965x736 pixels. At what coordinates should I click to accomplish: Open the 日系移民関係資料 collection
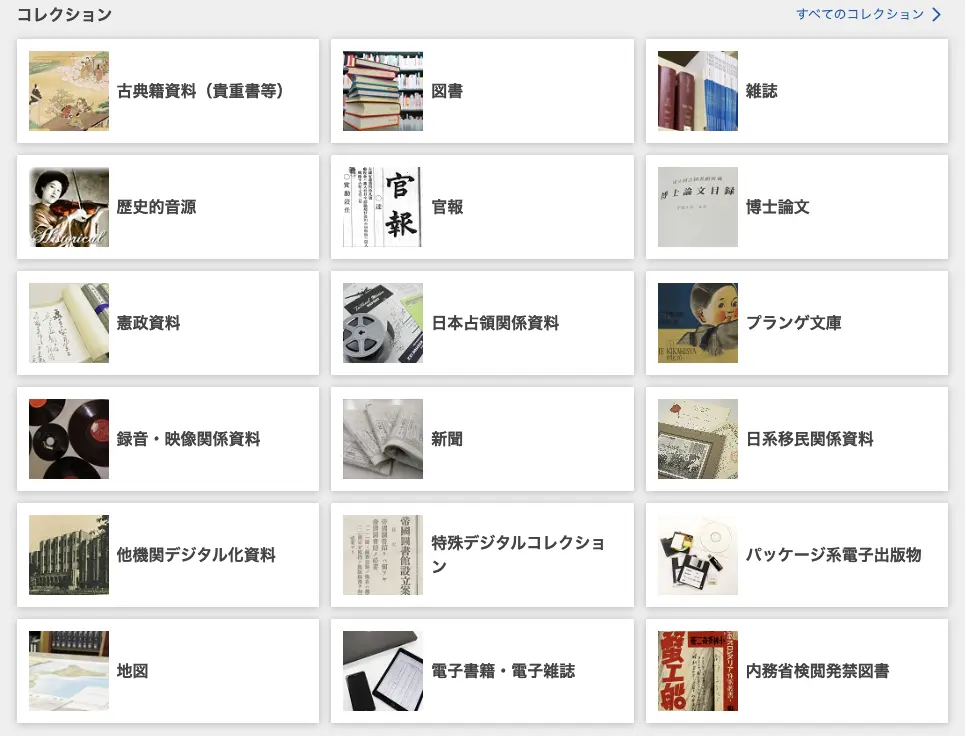tap(809, 439)
